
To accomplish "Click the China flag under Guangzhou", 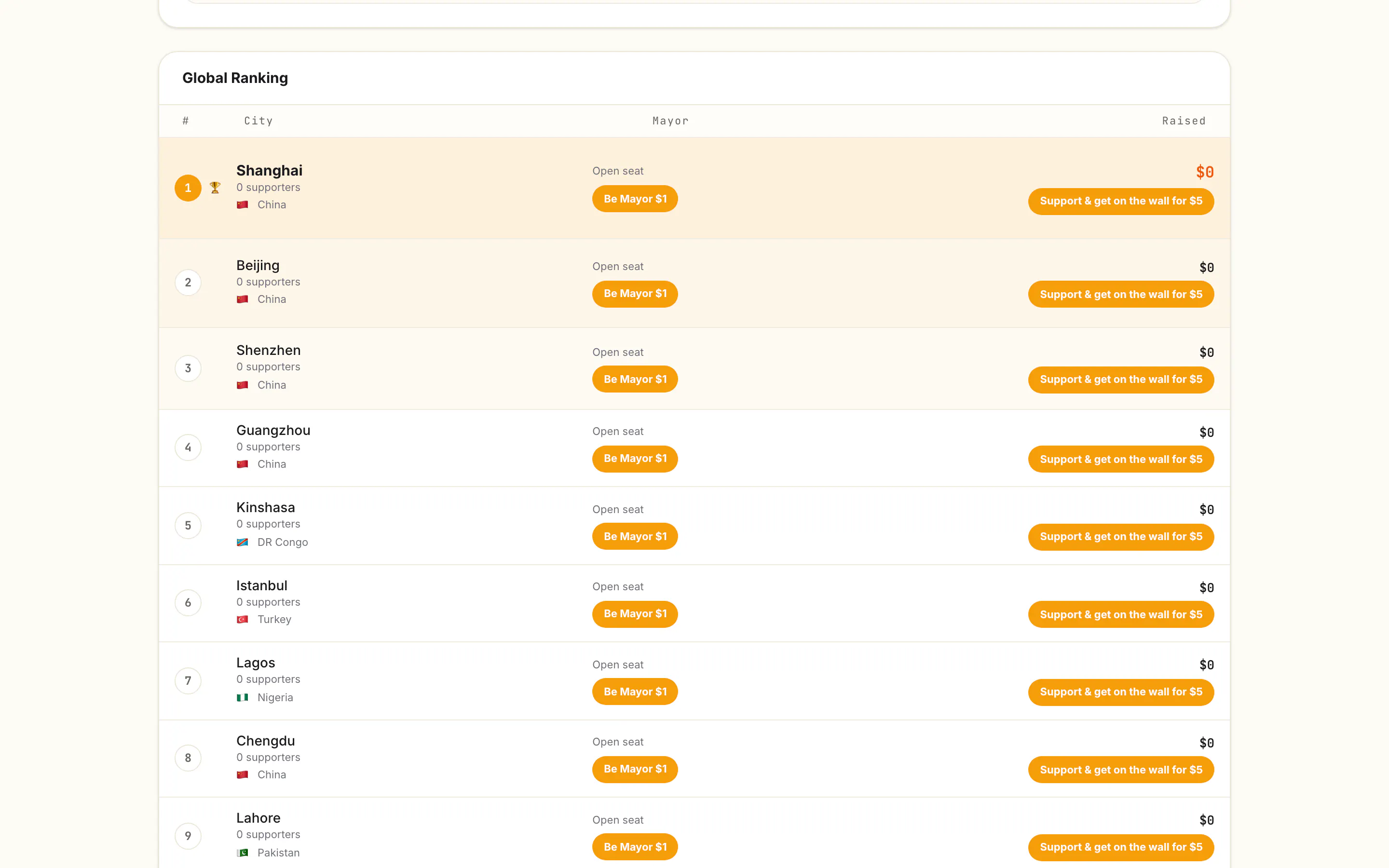I will 242,464.
